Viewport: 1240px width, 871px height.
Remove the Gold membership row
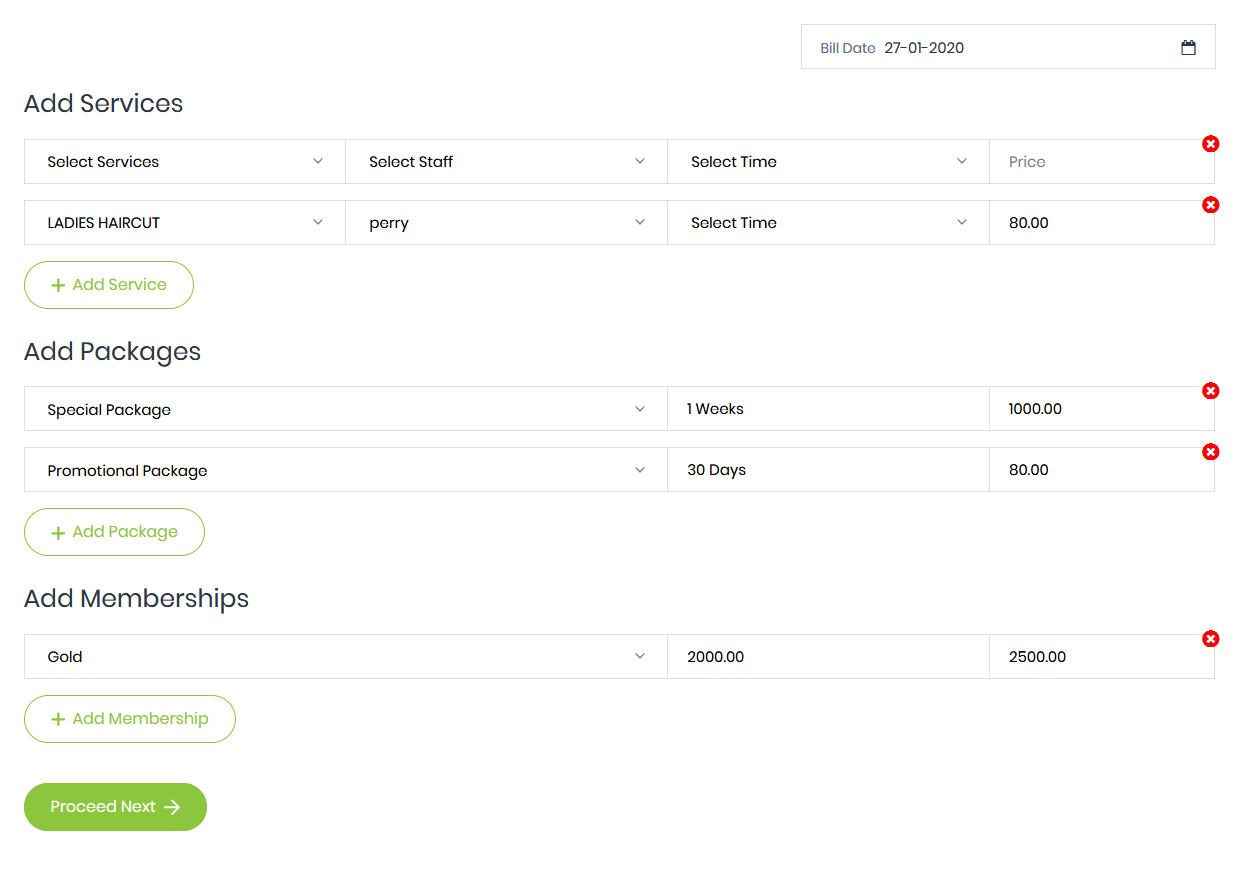pos(1210,639)
